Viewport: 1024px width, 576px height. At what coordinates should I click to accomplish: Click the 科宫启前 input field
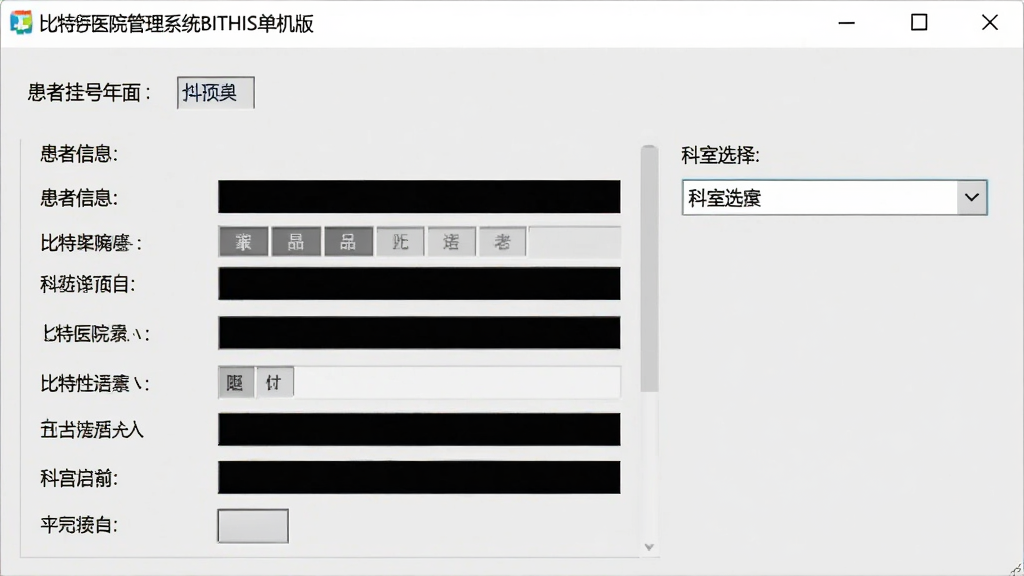419,477
